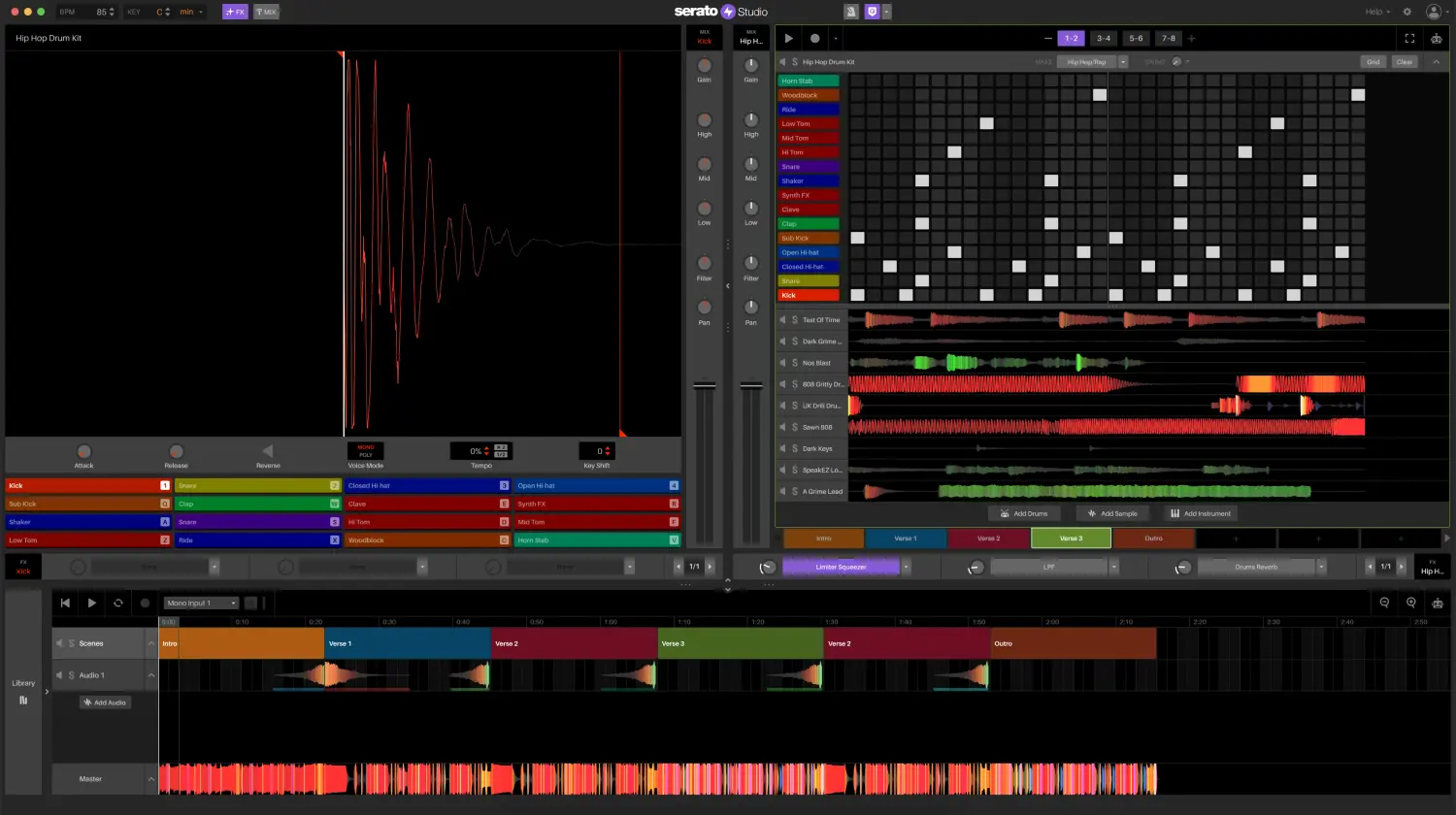Image resolution: width=1456 pixels, height=815 pixels.
Task: Switch to the 3-4 pattern page tab
Action: [1104, 38]
